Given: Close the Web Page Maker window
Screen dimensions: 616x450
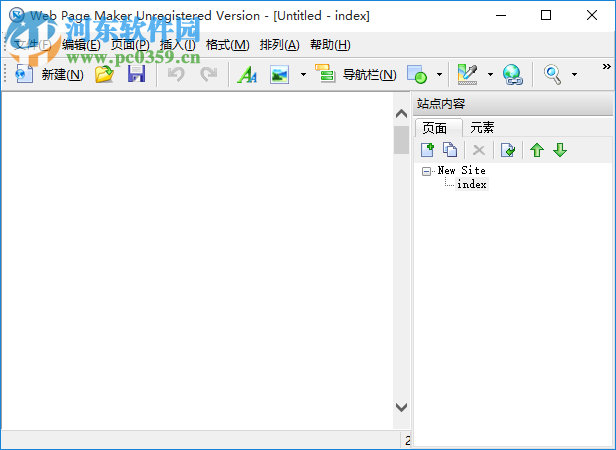Looking at the screenshot, I should click(592, 16).
